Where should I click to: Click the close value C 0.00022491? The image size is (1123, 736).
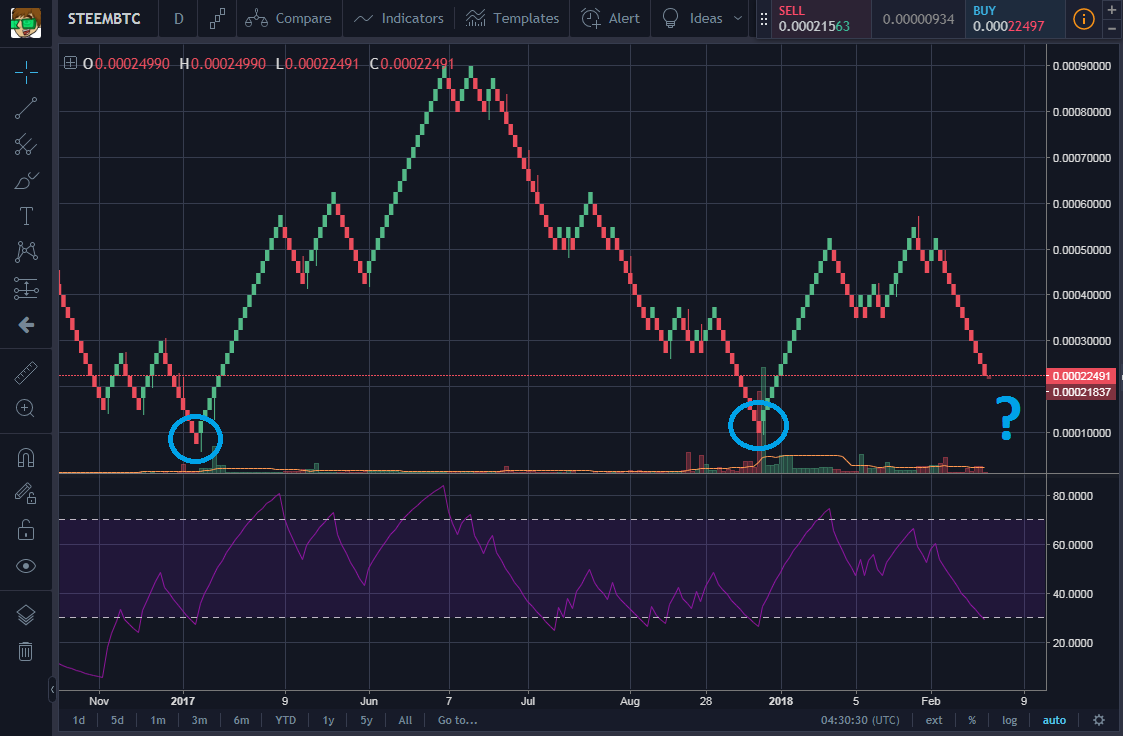tap(412, 64)
